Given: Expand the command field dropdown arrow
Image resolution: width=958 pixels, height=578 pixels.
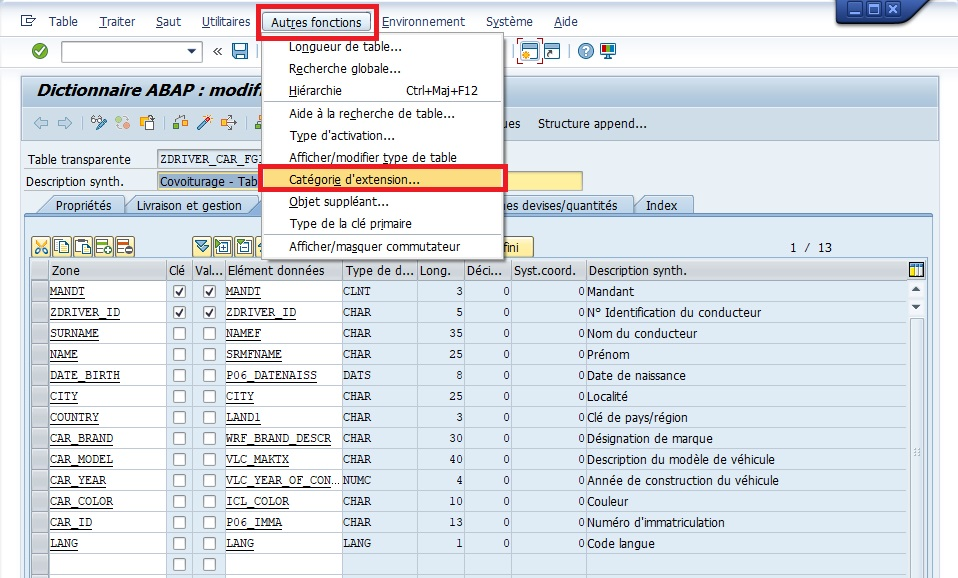Looking at the screenshot, I should (x=193, y=51).
